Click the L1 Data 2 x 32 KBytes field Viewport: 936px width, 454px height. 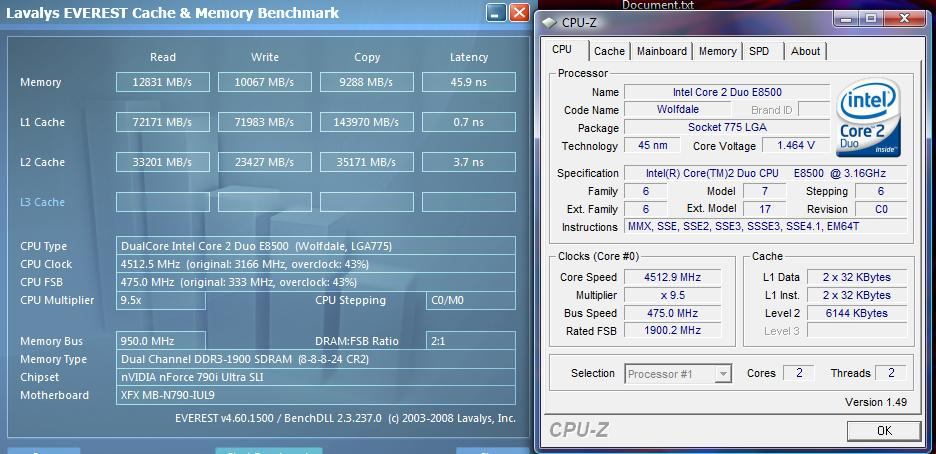857,277
